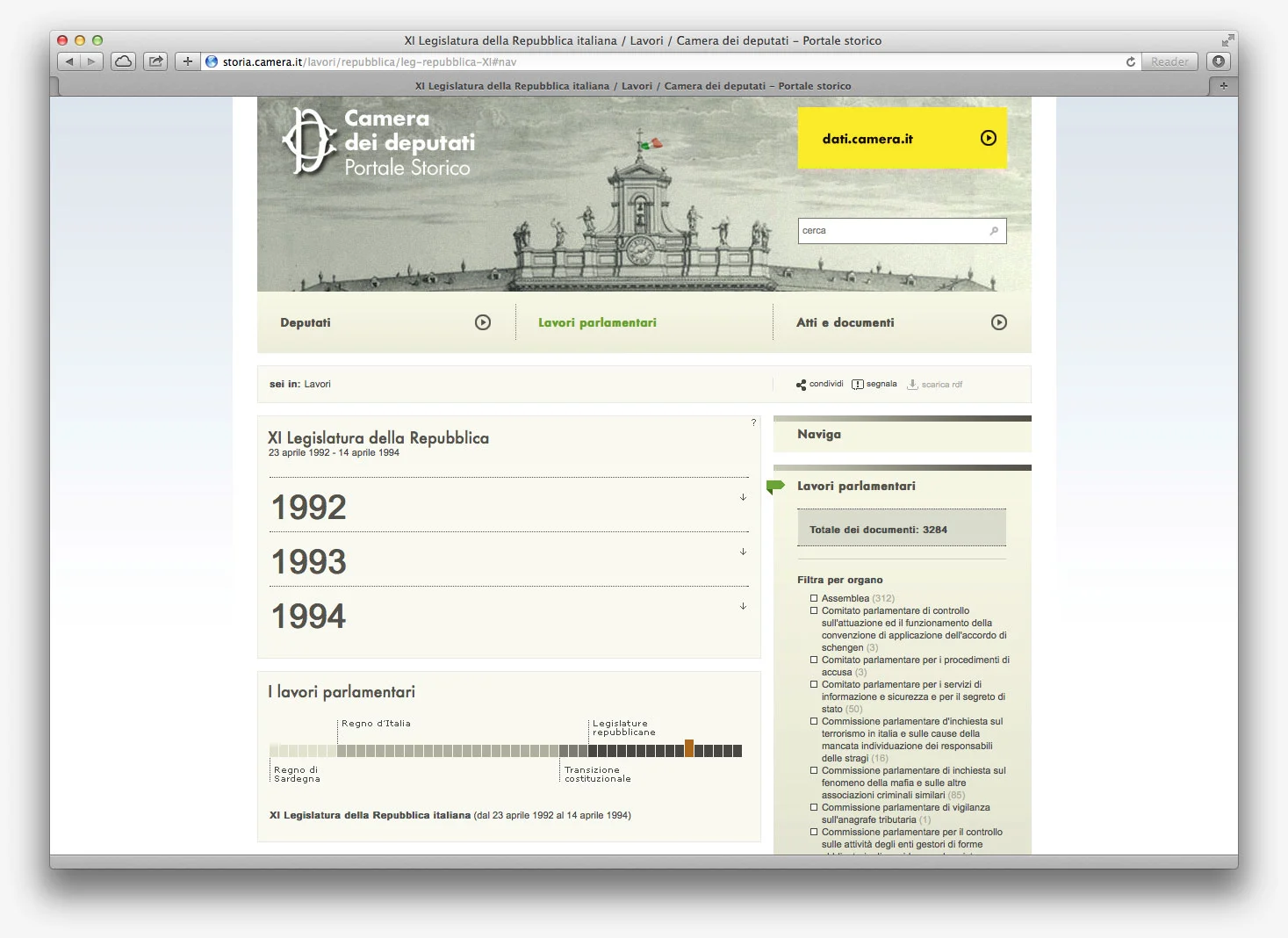Open the Lavori parlamentari menu
Image resolution: width=1288 pixels, height=938 pixels.
pyautogui.click(x=597, y=323)
